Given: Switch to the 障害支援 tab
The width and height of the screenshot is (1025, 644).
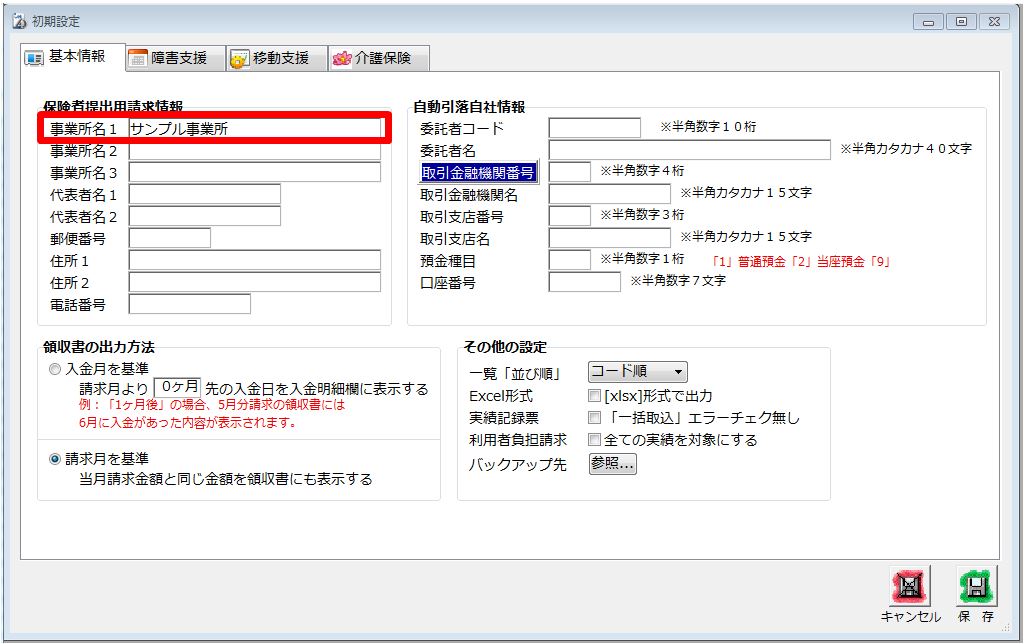Looking at the screenshot, I should pyautogui.click(x=170, y=58).
